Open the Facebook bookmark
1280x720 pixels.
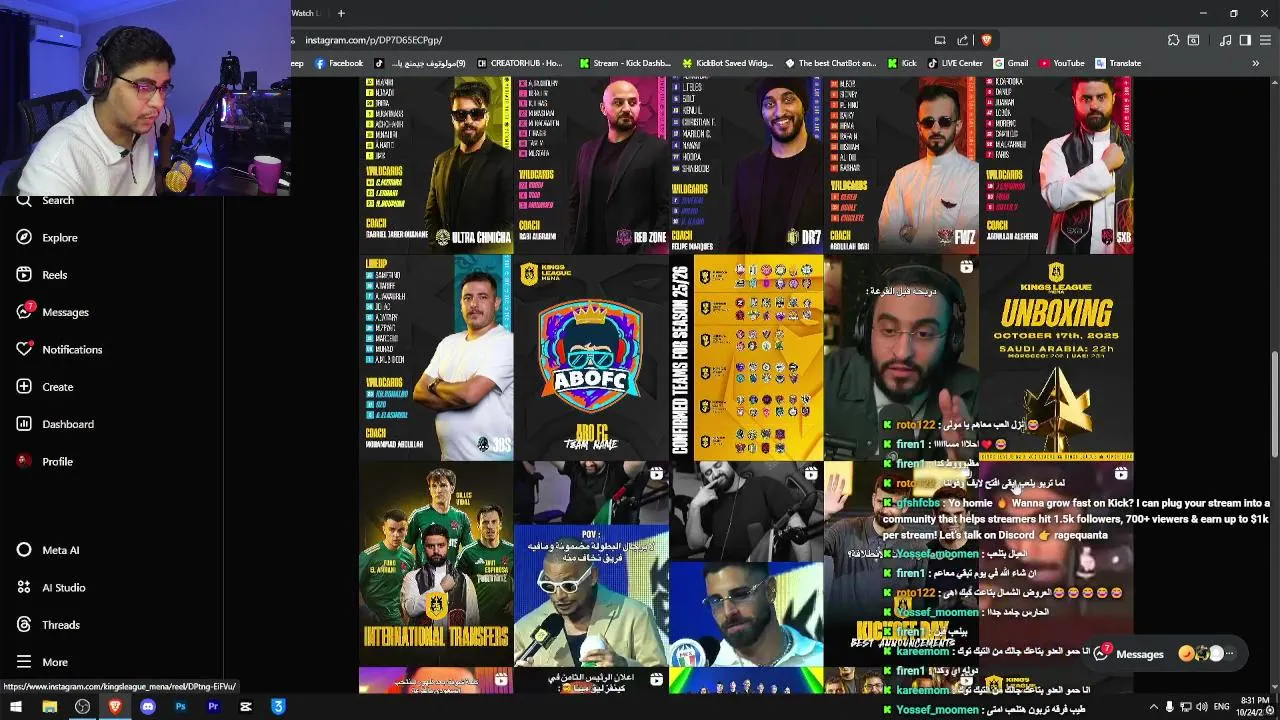pyautogui.click(x=339, y=63)
